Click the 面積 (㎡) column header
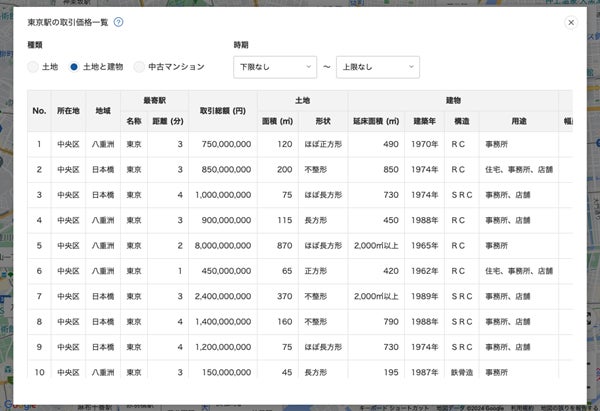The width and height of the screenshot is (600, 411). [x=278, y=121]
